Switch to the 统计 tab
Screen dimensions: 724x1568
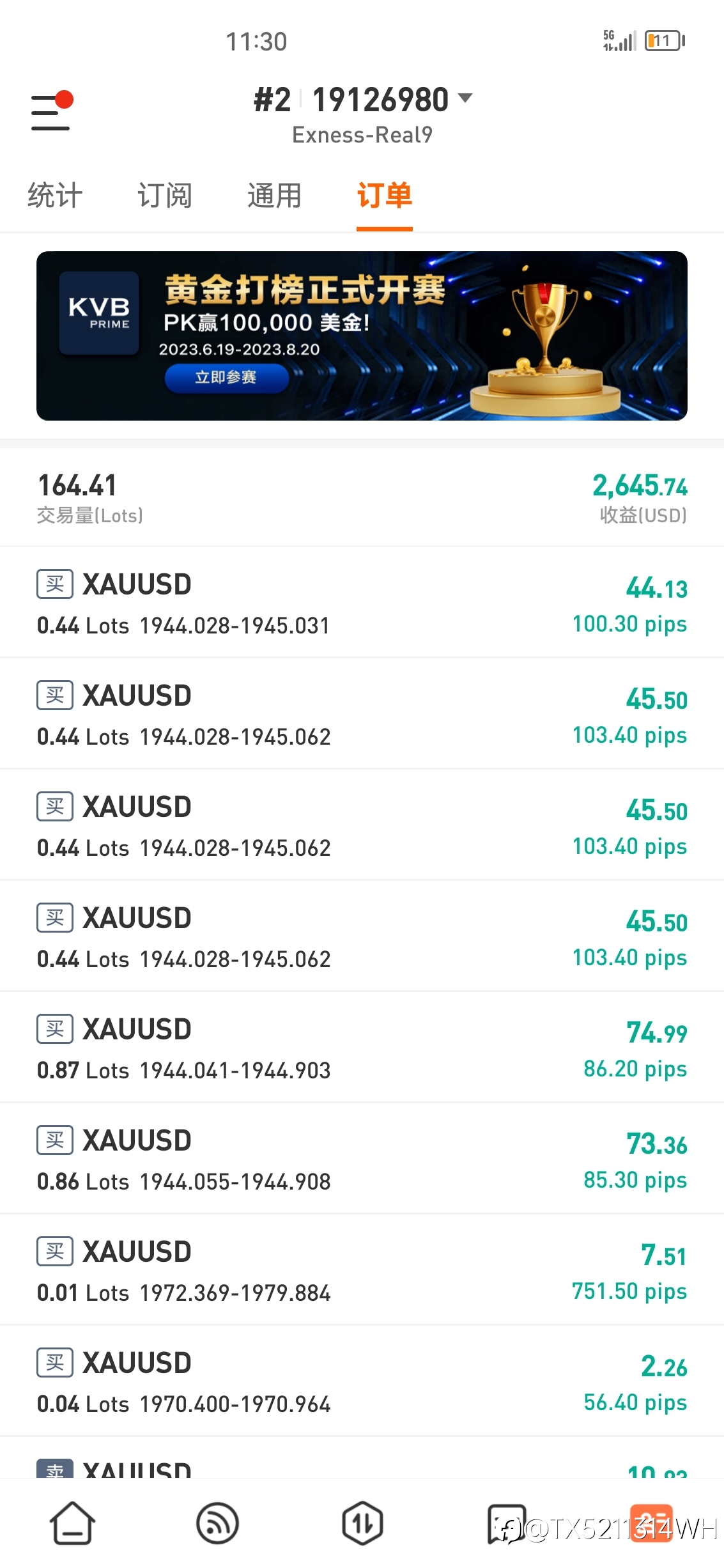[55, 196]
